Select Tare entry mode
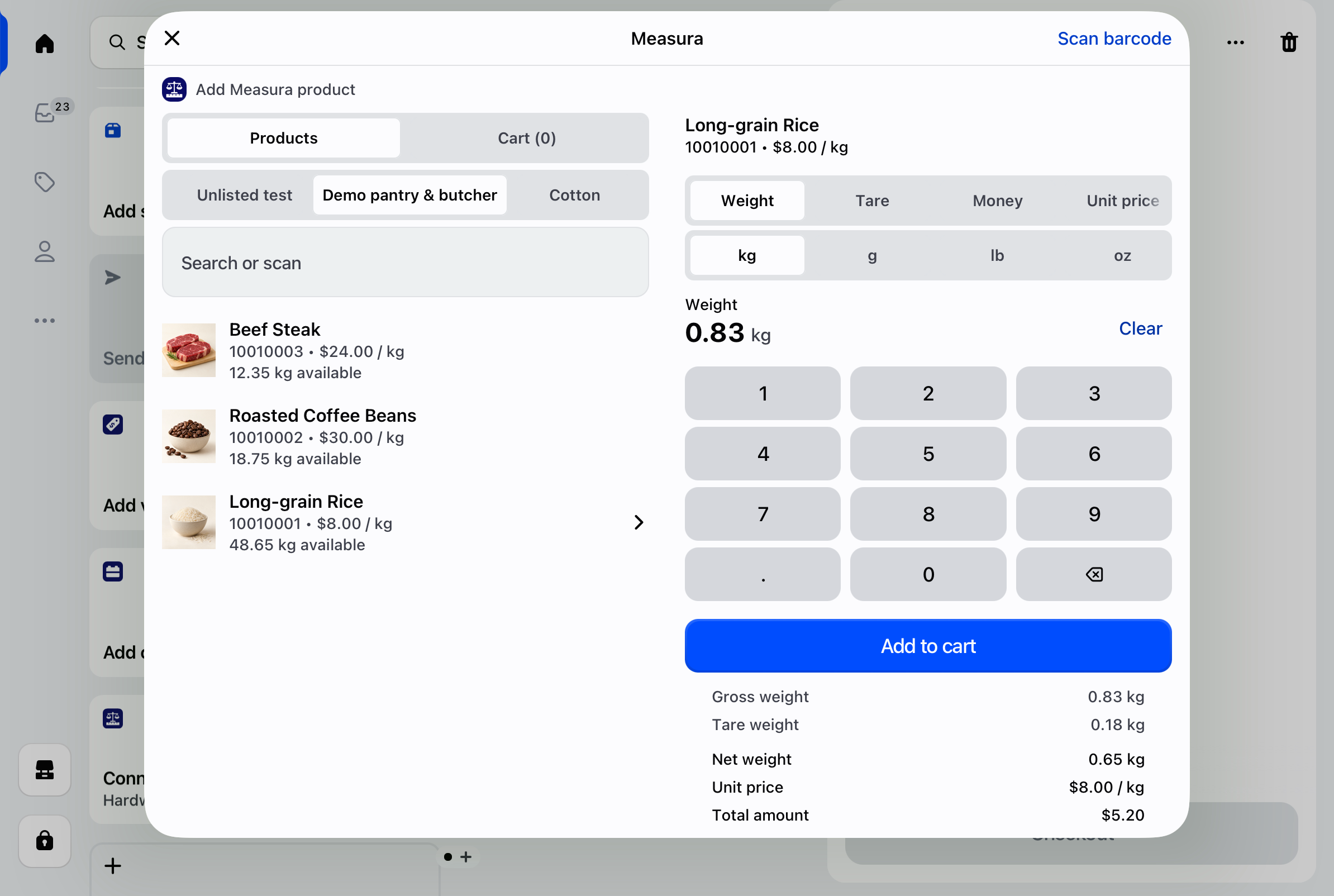The height and width of the screenshot is (896, 1334). click(872, 201)
